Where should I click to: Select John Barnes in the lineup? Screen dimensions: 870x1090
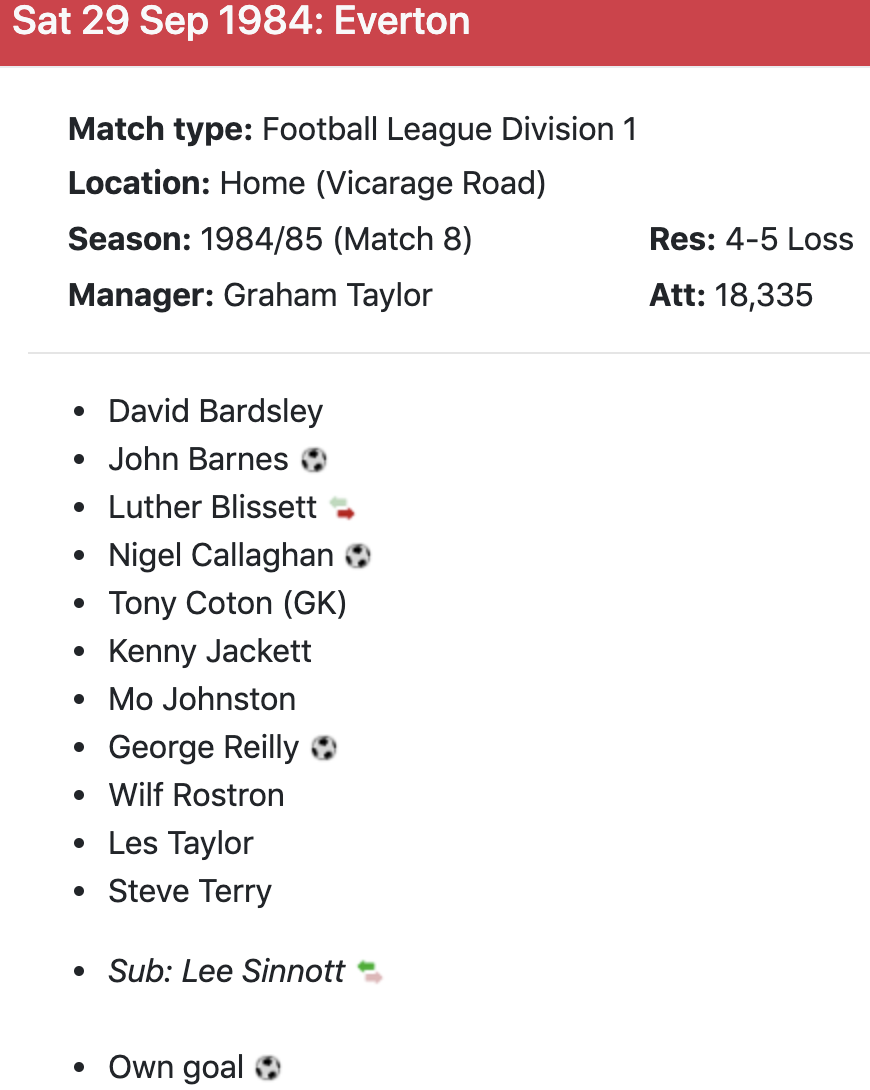pos(198,460)
